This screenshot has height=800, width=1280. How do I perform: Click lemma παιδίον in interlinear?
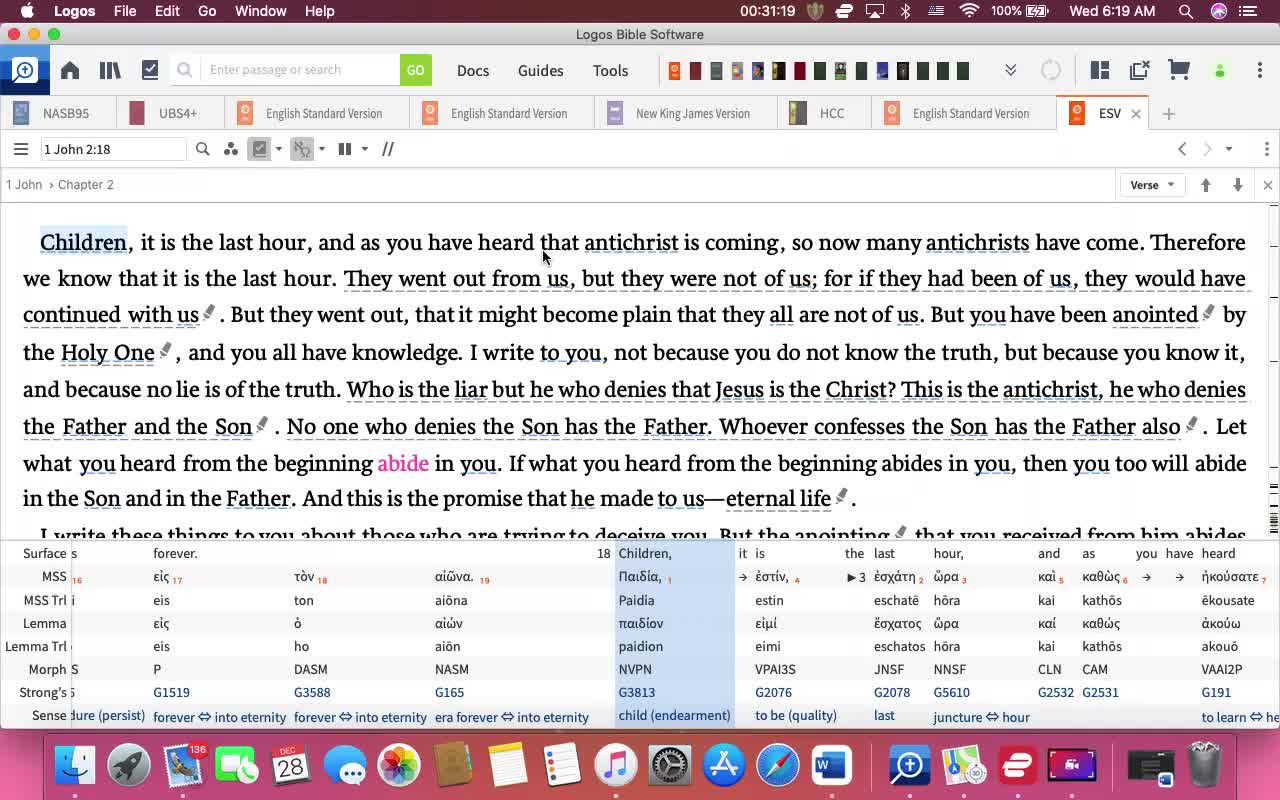(641, 623)
